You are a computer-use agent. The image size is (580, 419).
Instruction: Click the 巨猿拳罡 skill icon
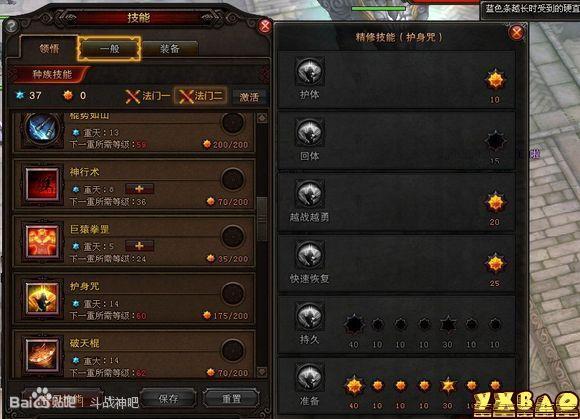point(42,241)
